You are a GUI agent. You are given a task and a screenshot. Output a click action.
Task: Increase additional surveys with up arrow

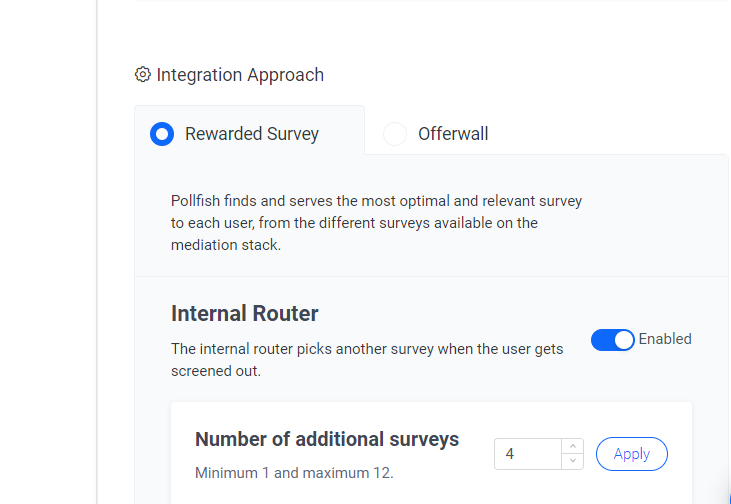[572, 446]
